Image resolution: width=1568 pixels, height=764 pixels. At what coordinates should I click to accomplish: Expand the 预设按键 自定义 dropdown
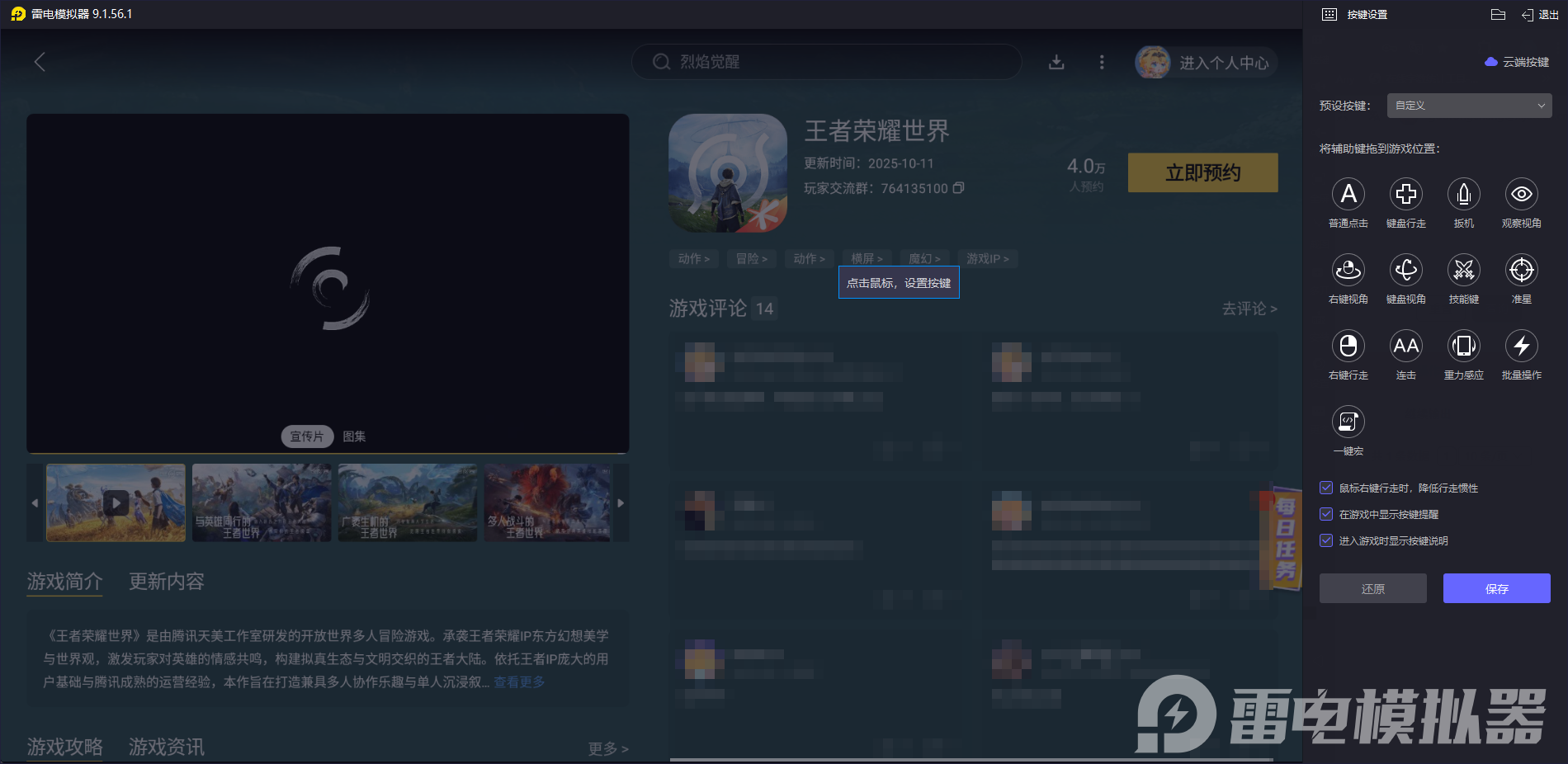point(1469,106)
